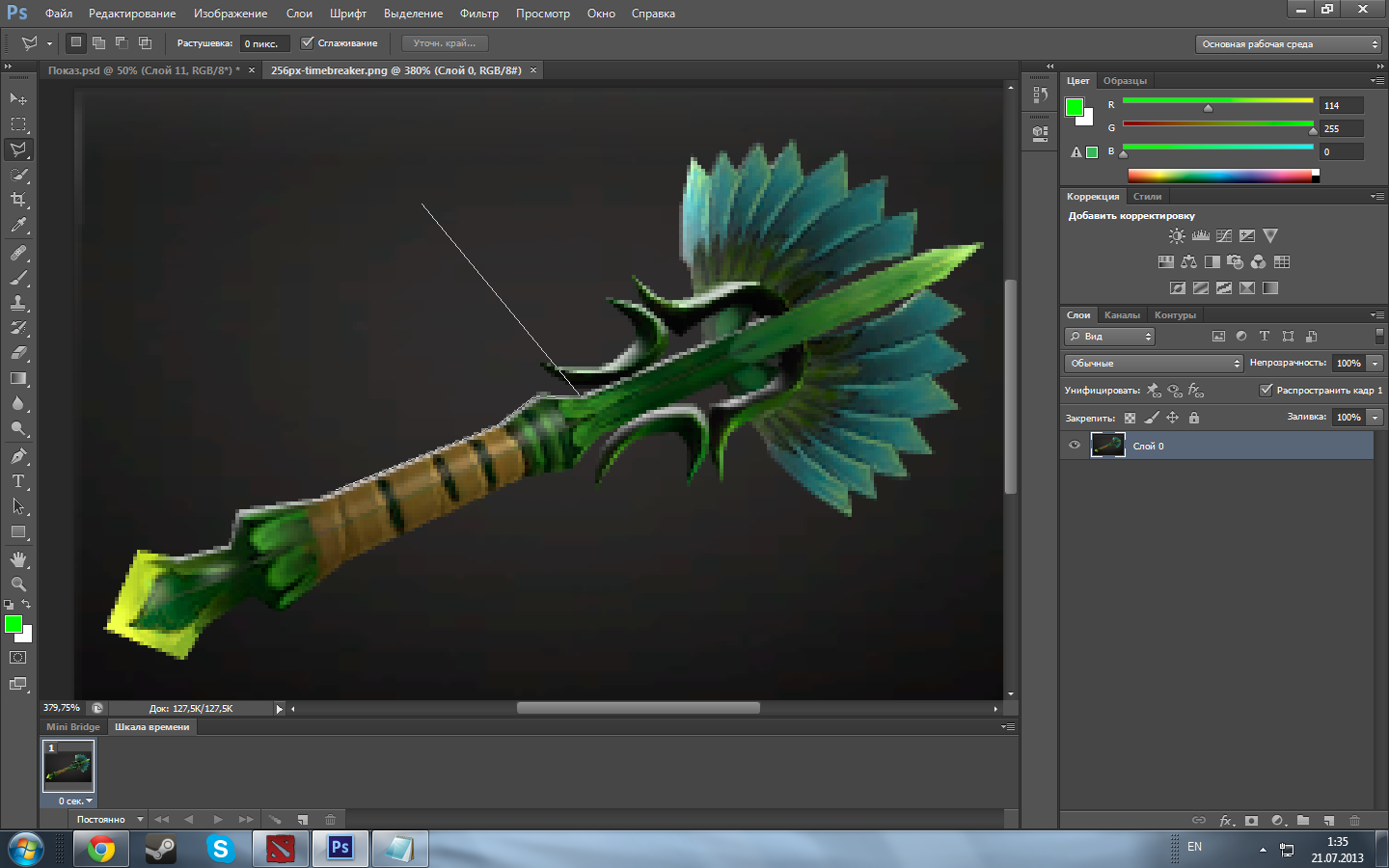The height and width of the screenshot is (868, 1389).
Task: Toggle the Сглаживание anti-alias checkbox
Action: (x=308, y=42)
